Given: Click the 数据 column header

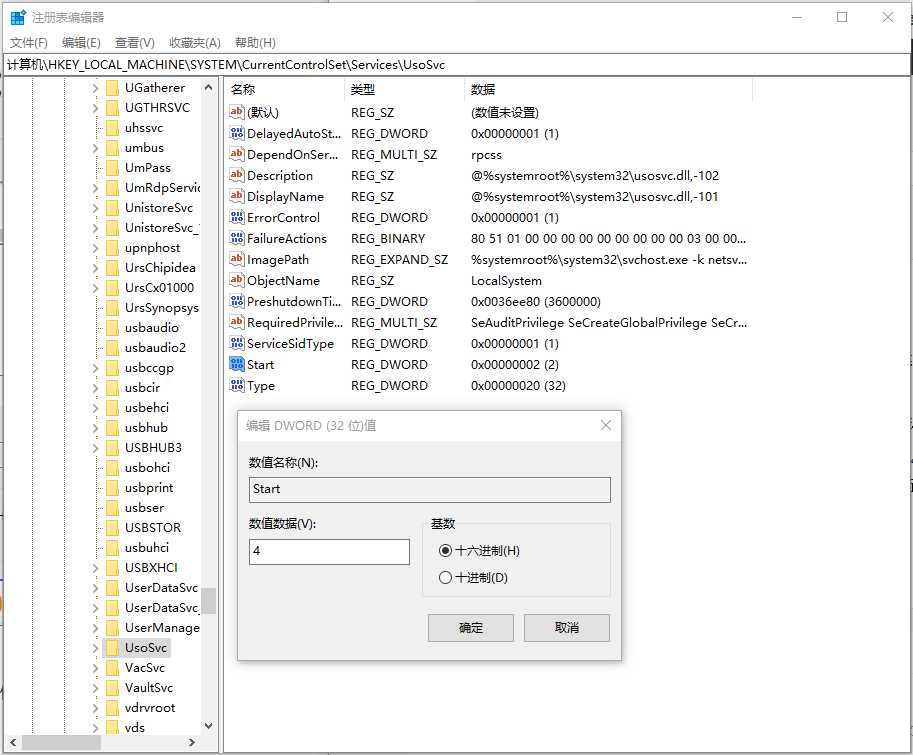Looking at the screenshot, I should tap(608, 90).
